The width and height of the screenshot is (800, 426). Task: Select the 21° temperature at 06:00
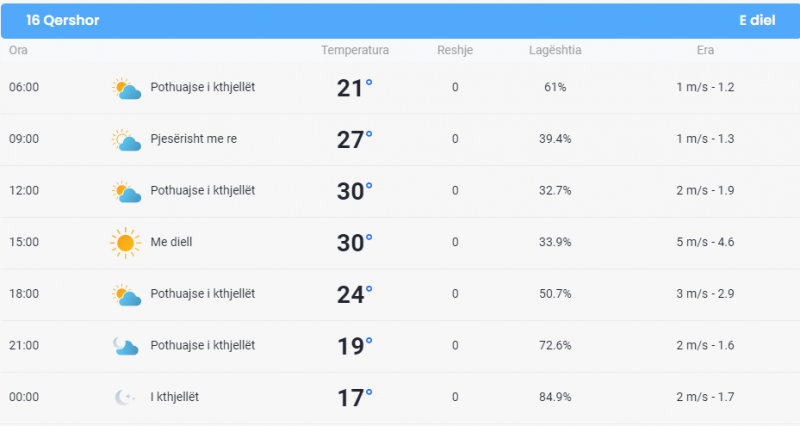click(x=355, y=88)
